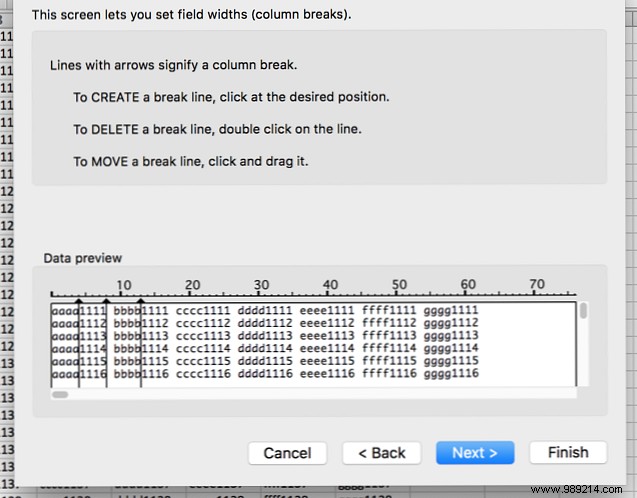Click ruler position 70 in Data preview
This screenshot has height=498, width=637.
[537, 286]
